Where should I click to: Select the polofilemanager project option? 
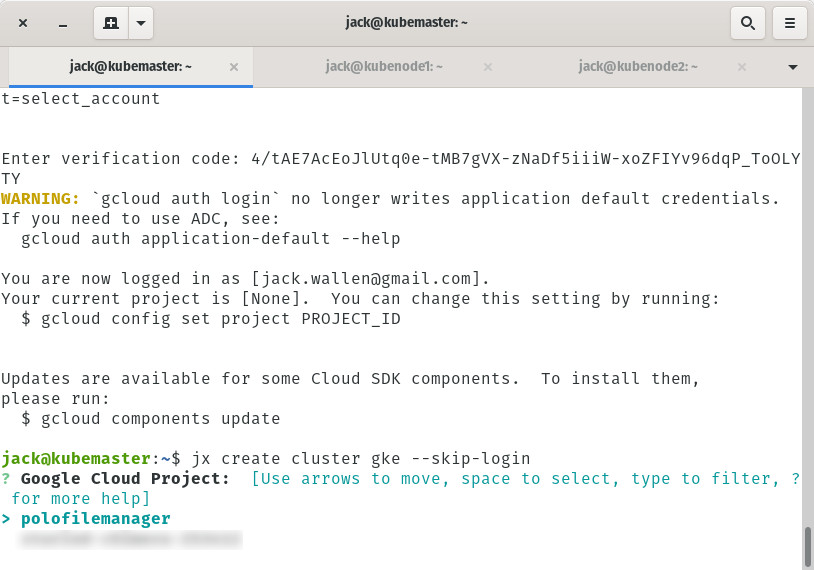[x=95, y=518]
